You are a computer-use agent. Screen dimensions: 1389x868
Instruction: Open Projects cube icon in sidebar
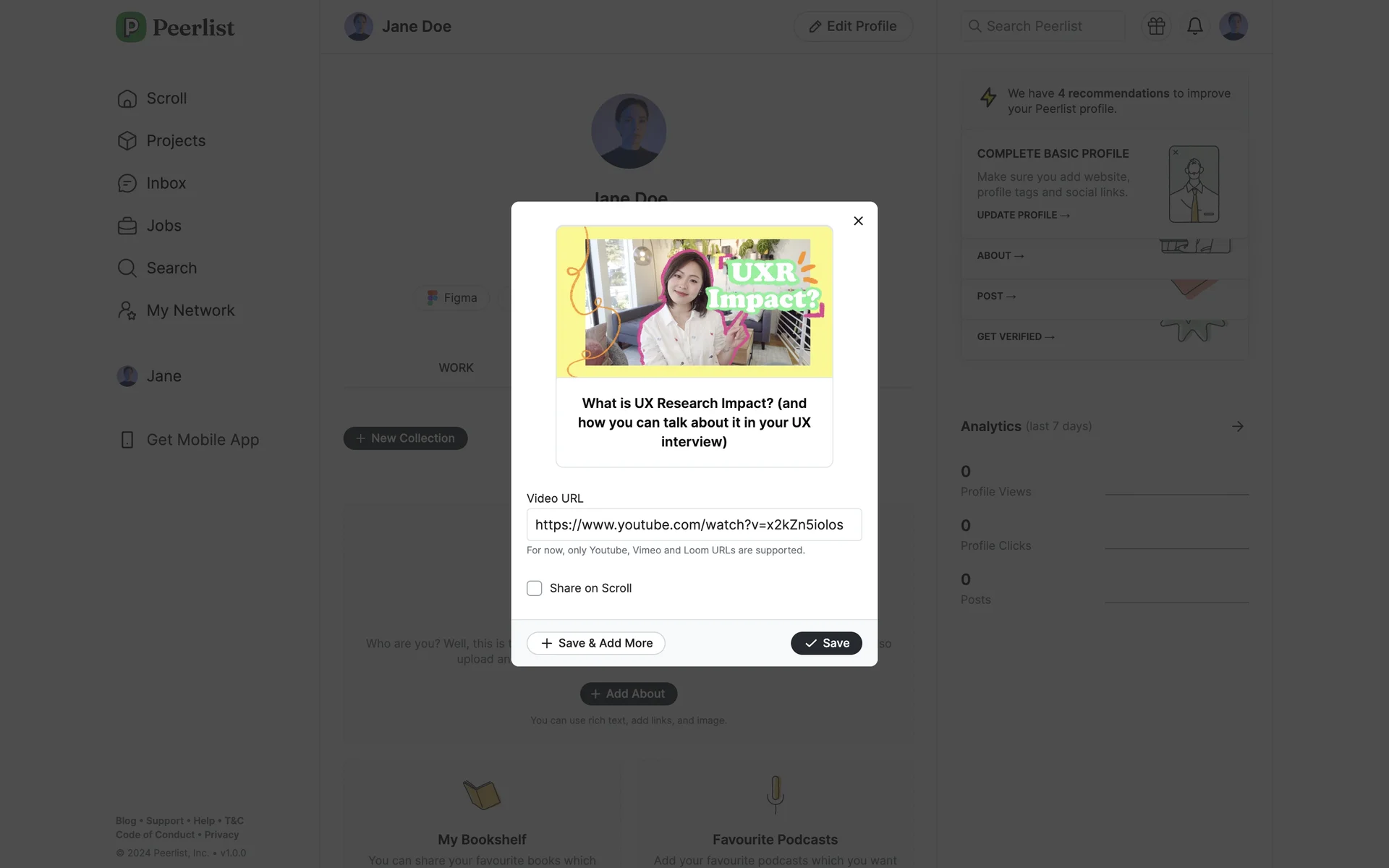(x=127, y=141)
